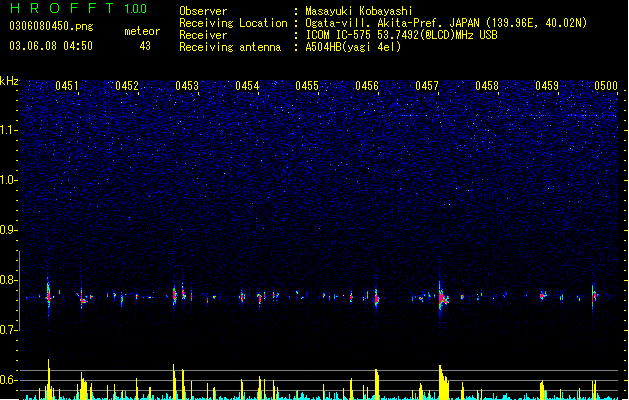Click the 'Receiving Location' field label
The image size is (629, 400).
pos(233,23)
